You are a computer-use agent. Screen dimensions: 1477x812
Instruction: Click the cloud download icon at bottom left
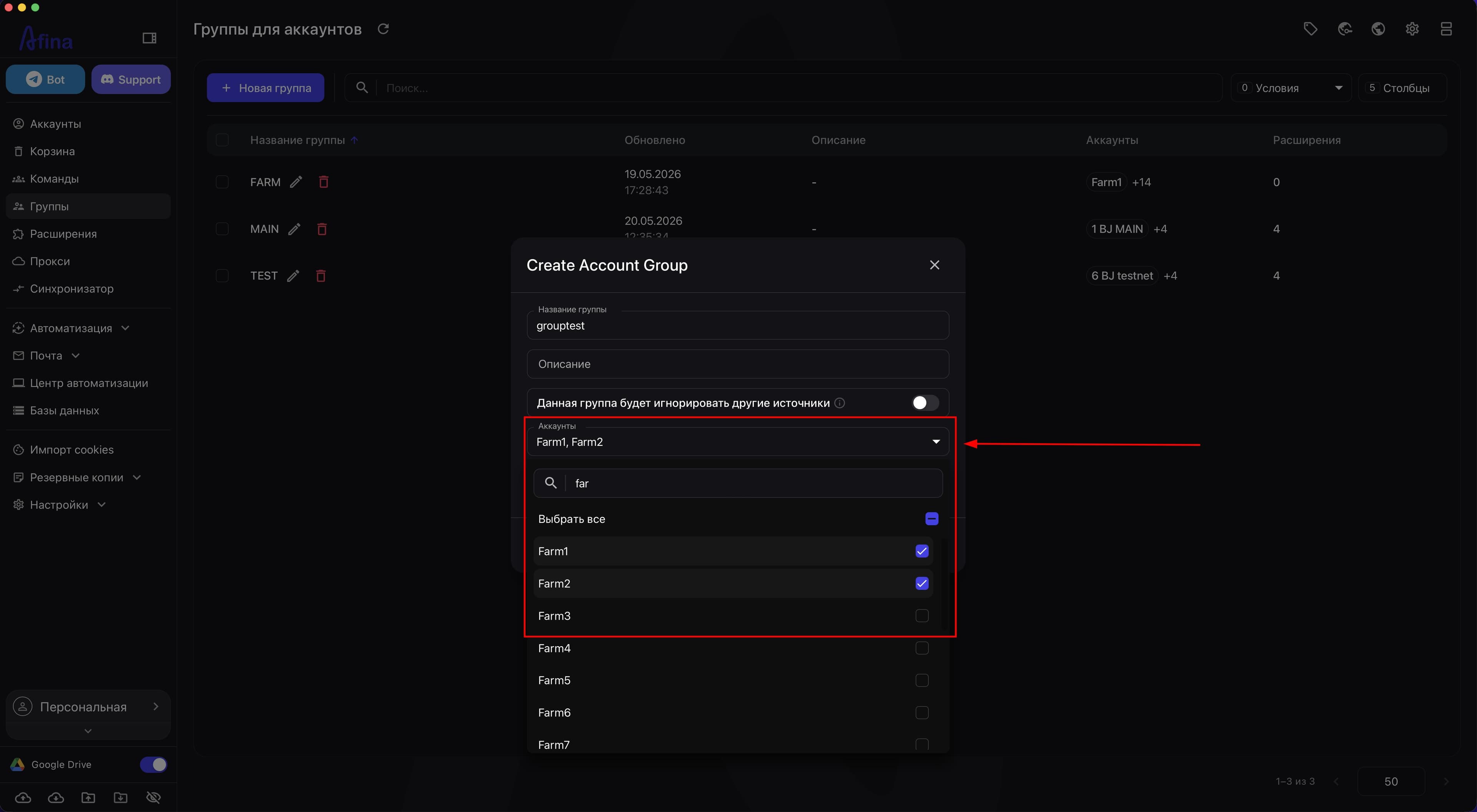coord(56,797)
